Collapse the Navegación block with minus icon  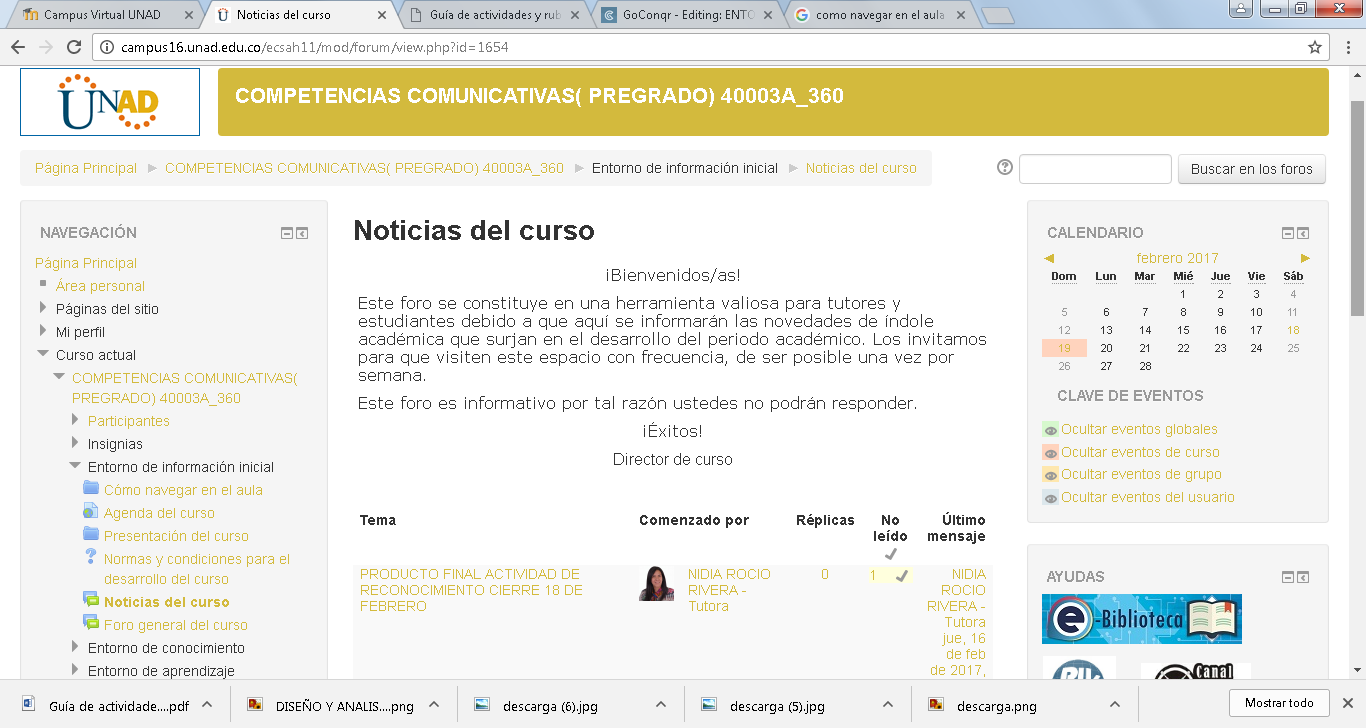pos(287,233)
